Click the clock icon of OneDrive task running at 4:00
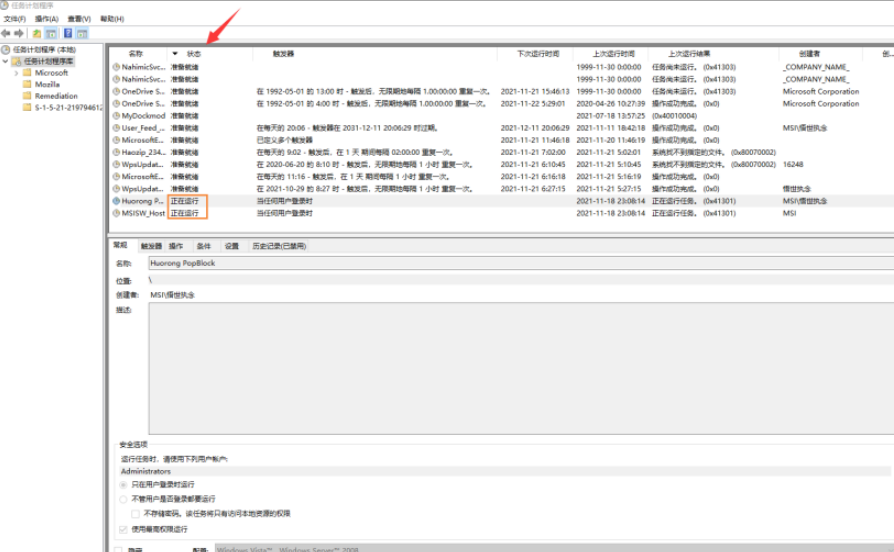Image resolution: width=894 pixels, height=552 pixels. pyautogui.click(x=116, y=103)
